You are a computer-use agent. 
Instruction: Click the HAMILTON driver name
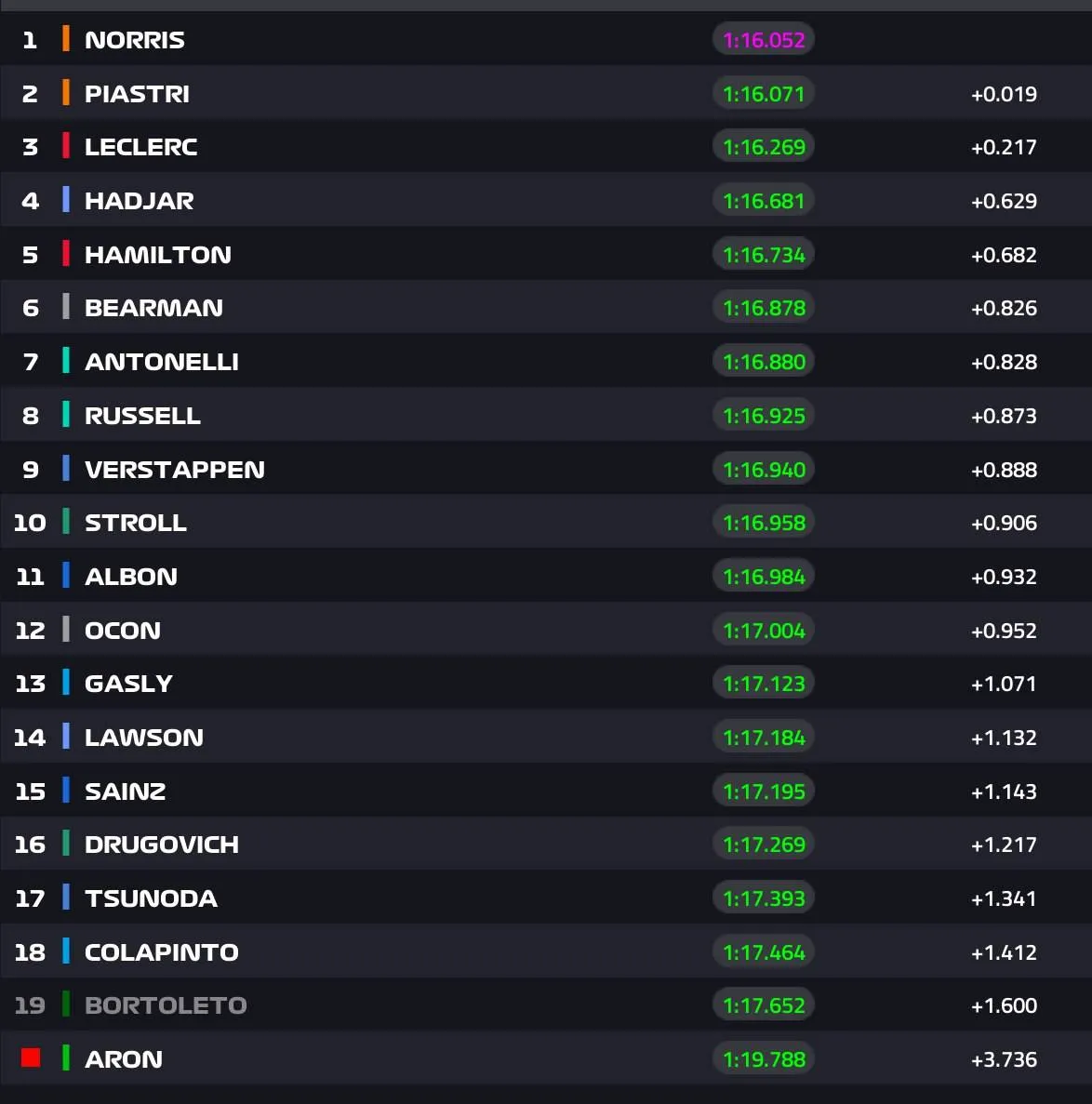coord(158,254)
